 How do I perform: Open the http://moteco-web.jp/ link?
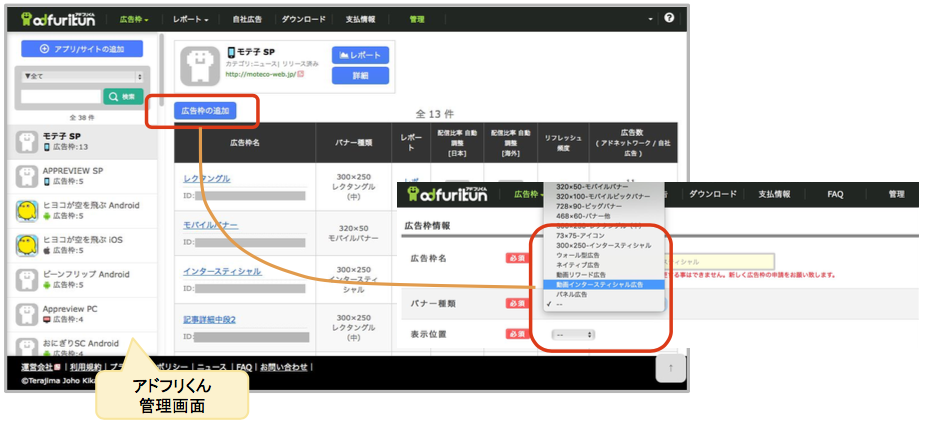[261, 75]
